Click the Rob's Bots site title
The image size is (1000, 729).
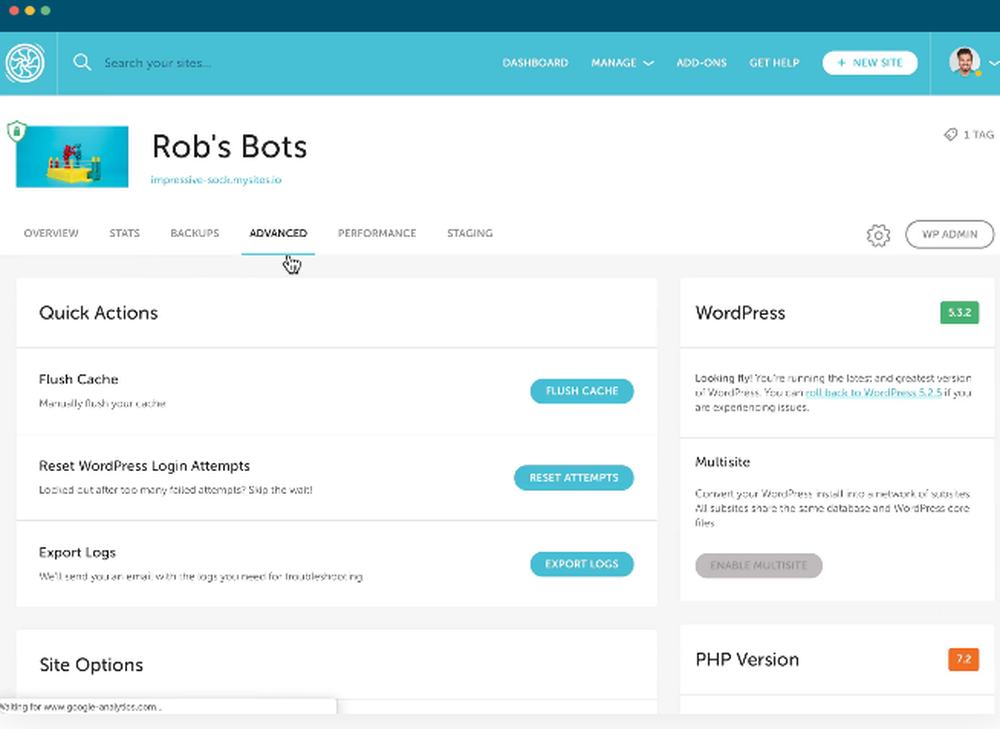[229, 146]
